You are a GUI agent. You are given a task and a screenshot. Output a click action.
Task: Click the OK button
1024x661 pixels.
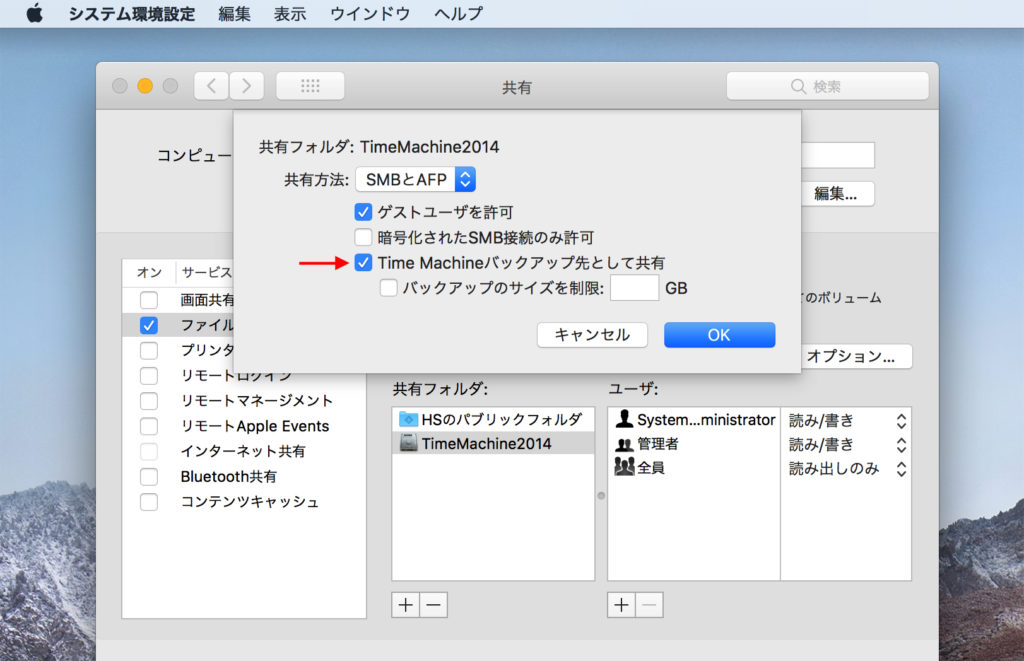point(719,334)
